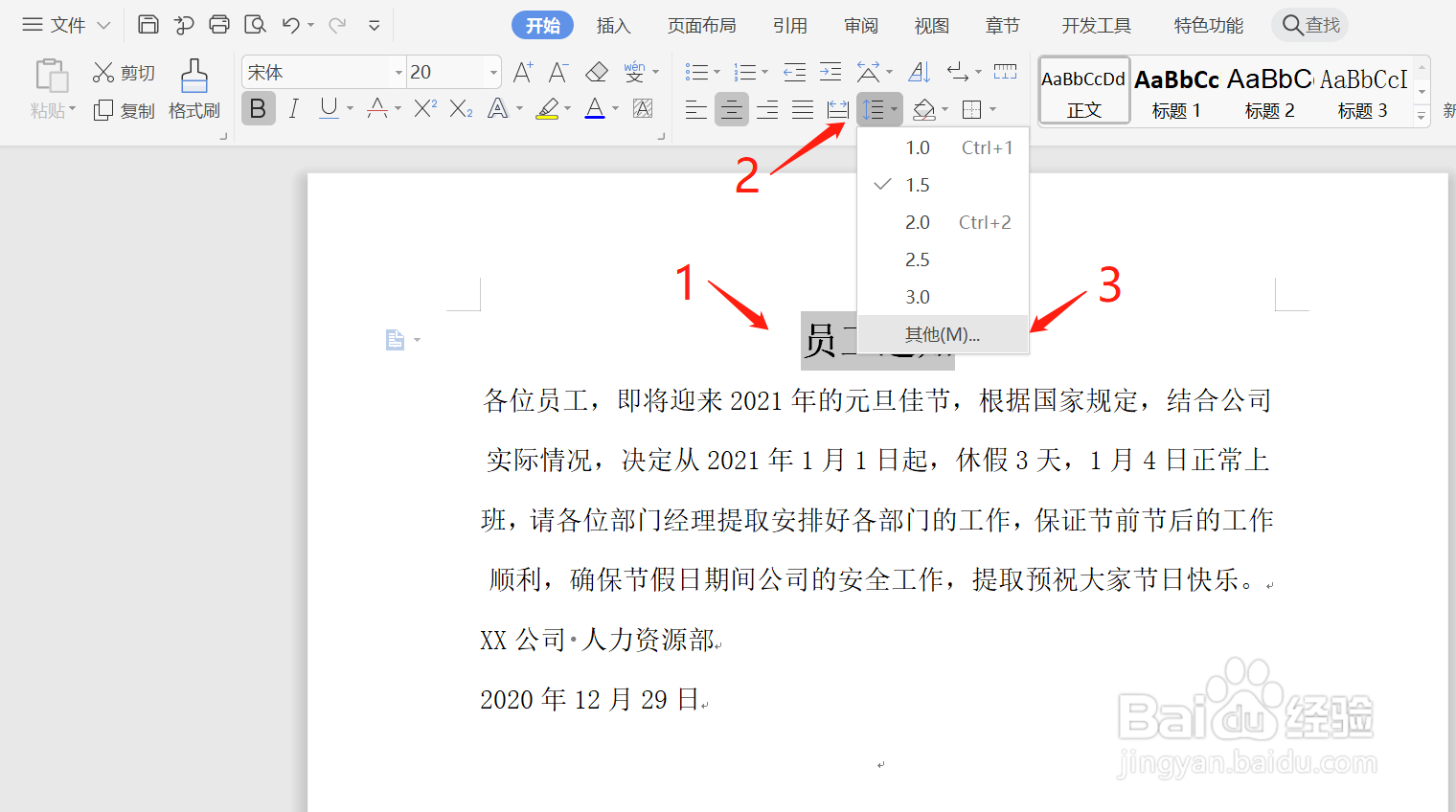Click the Undo arrow icon
1456x812 pixels.
tap(291, 25)
